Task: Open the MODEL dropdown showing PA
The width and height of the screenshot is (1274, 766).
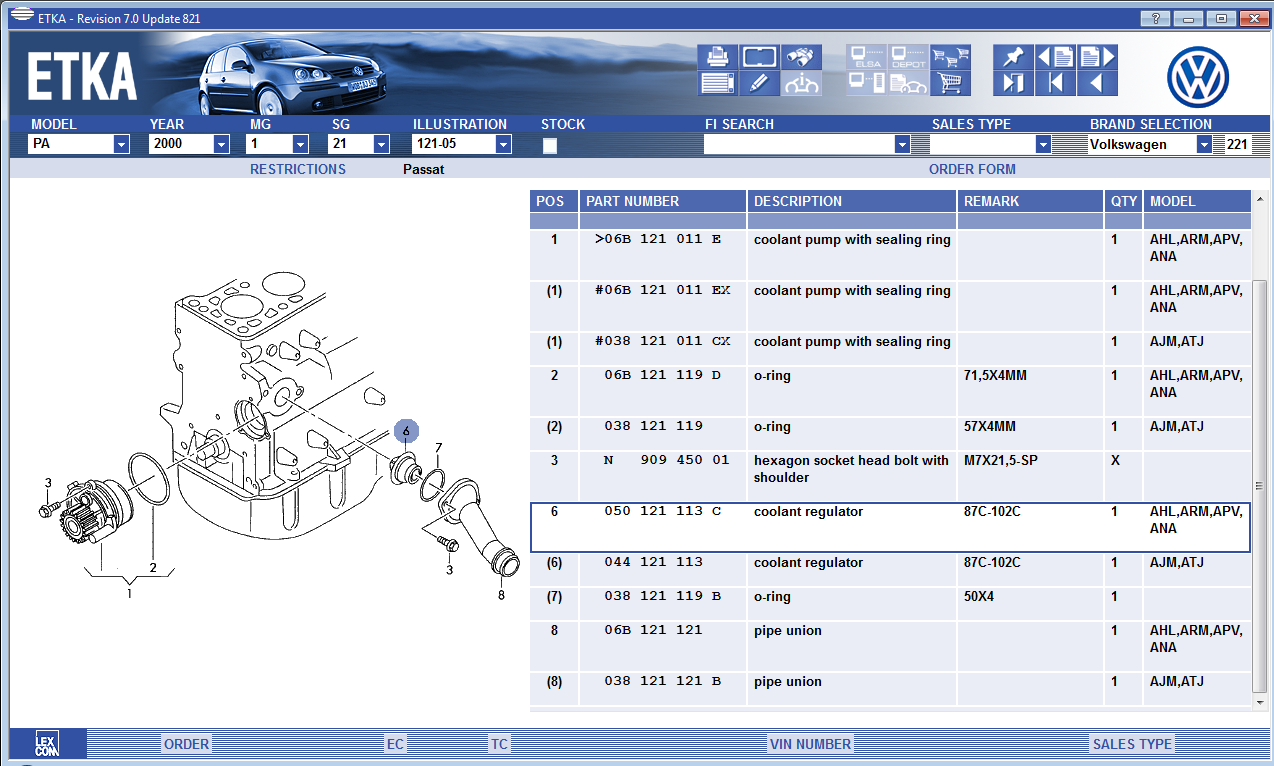Action: [80, 144]
